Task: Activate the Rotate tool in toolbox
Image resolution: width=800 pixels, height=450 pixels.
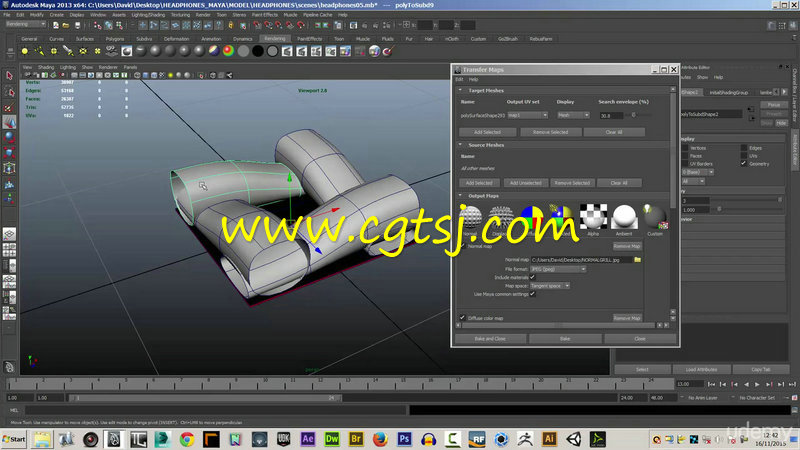Action: click(x=9, y=137)
